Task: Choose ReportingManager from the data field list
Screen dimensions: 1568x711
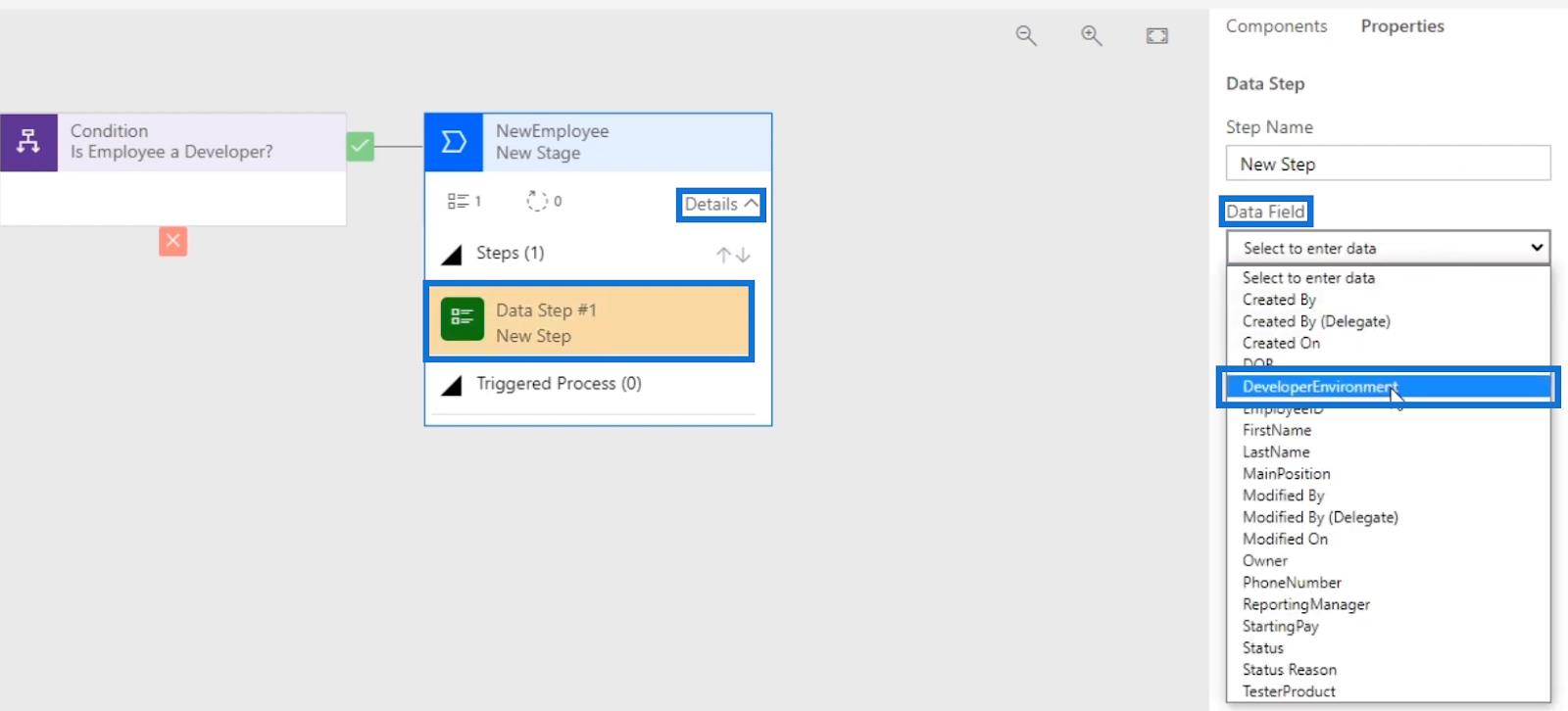Action: pyautogui.click(x=1305, y=604)
